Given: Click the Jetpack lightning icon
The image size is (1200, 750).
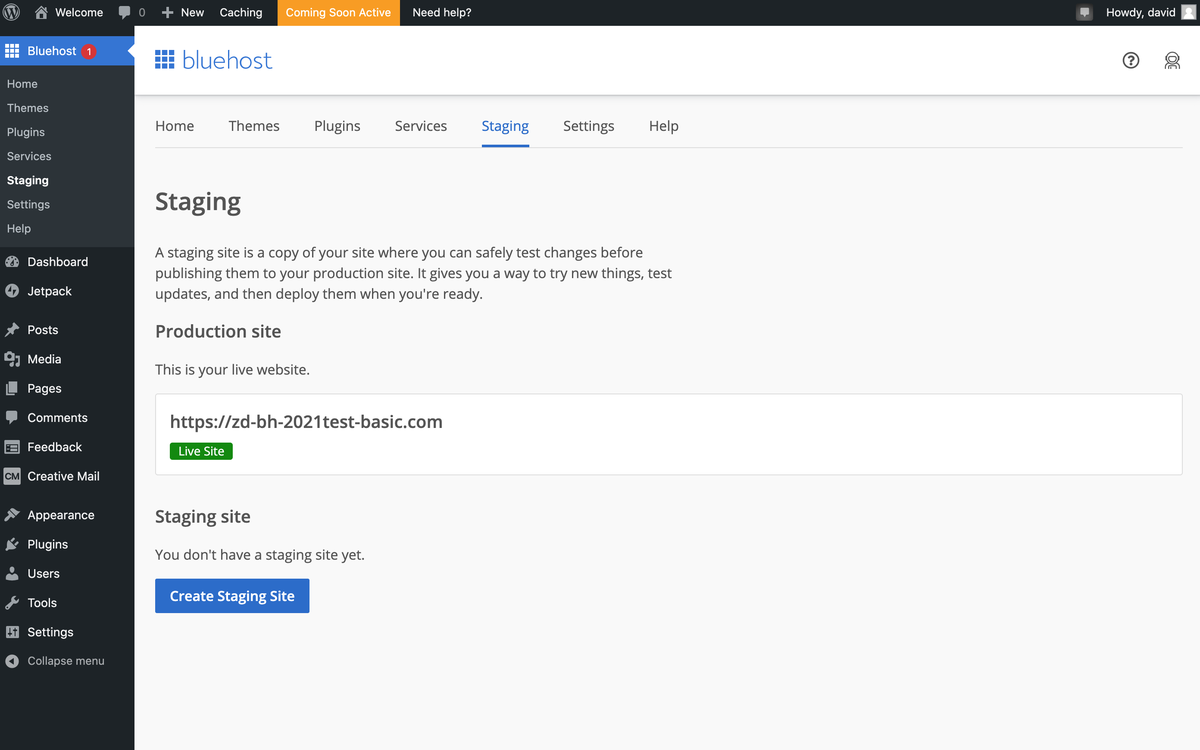Looking at the screenshot, I should click(12, 291).
